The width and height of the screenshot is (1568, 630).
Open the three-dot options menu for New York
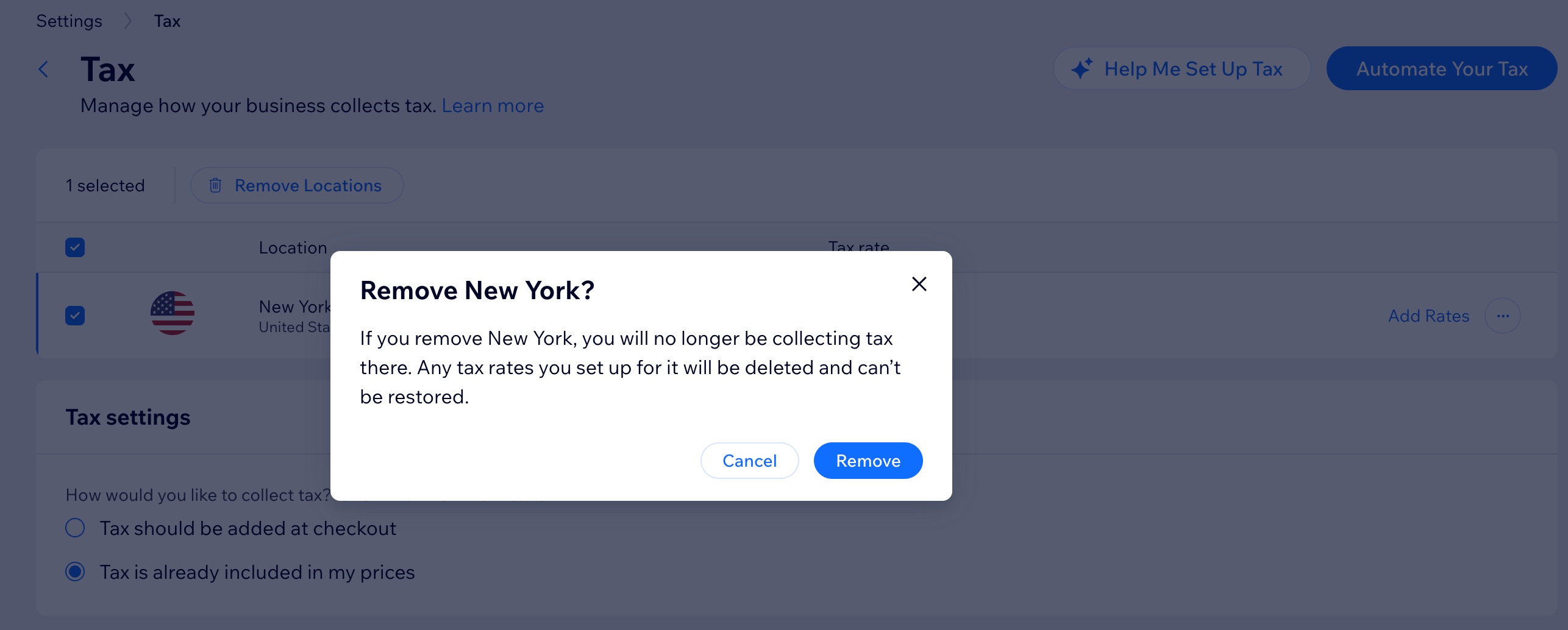(x=1503, y=316)
